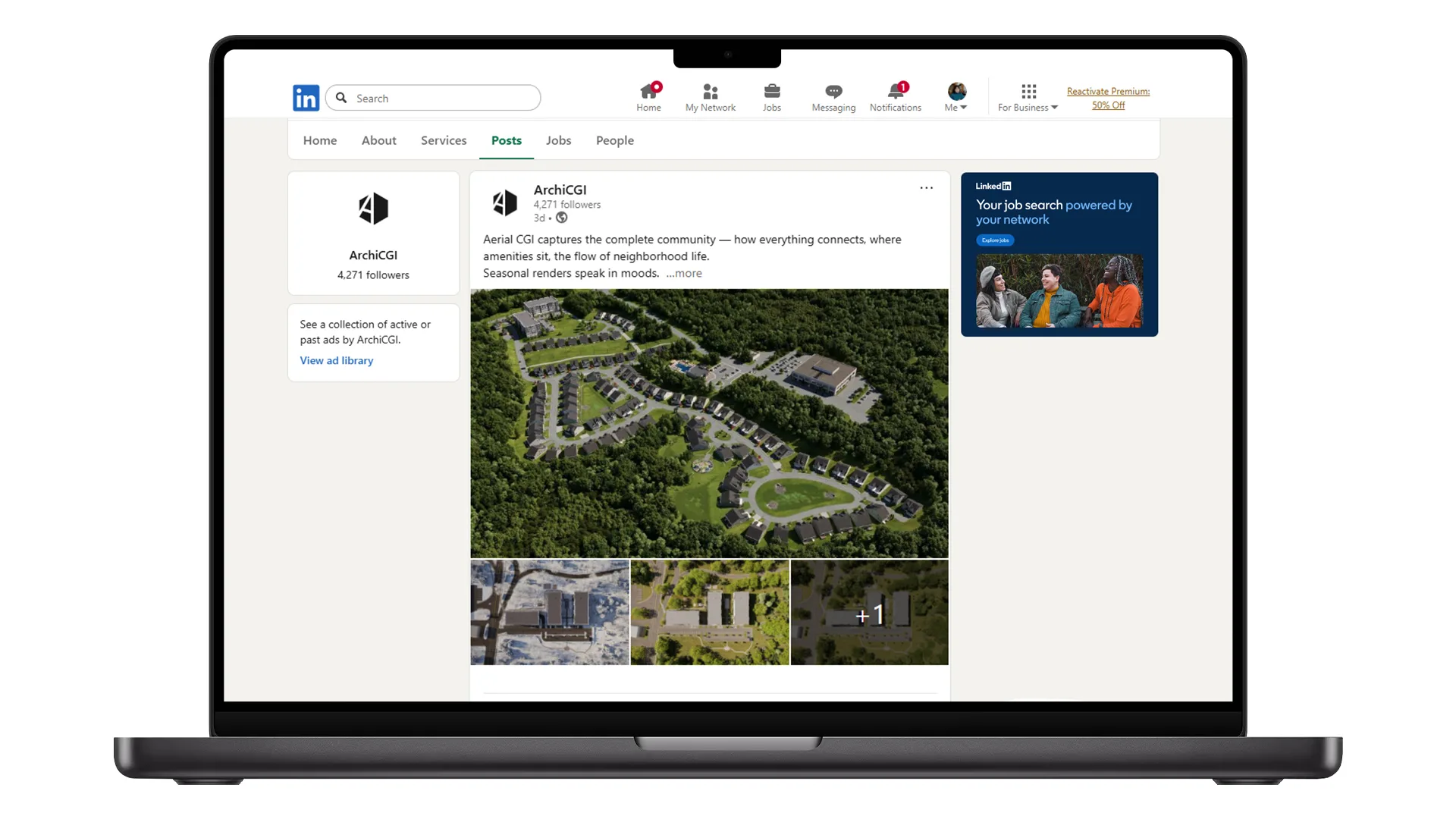The height and width of the screenshot is (819, 1456).
Task: Open Reactivate Premium 50% Off offer
Action: coord(1107,98)
